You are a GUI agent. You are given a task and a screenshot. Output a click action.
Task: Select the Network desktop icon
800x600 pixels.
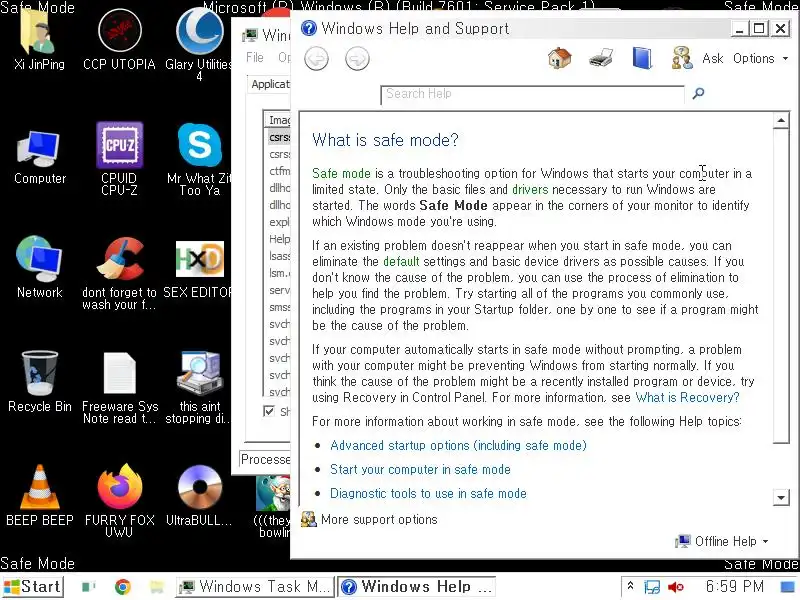point(39,266)
